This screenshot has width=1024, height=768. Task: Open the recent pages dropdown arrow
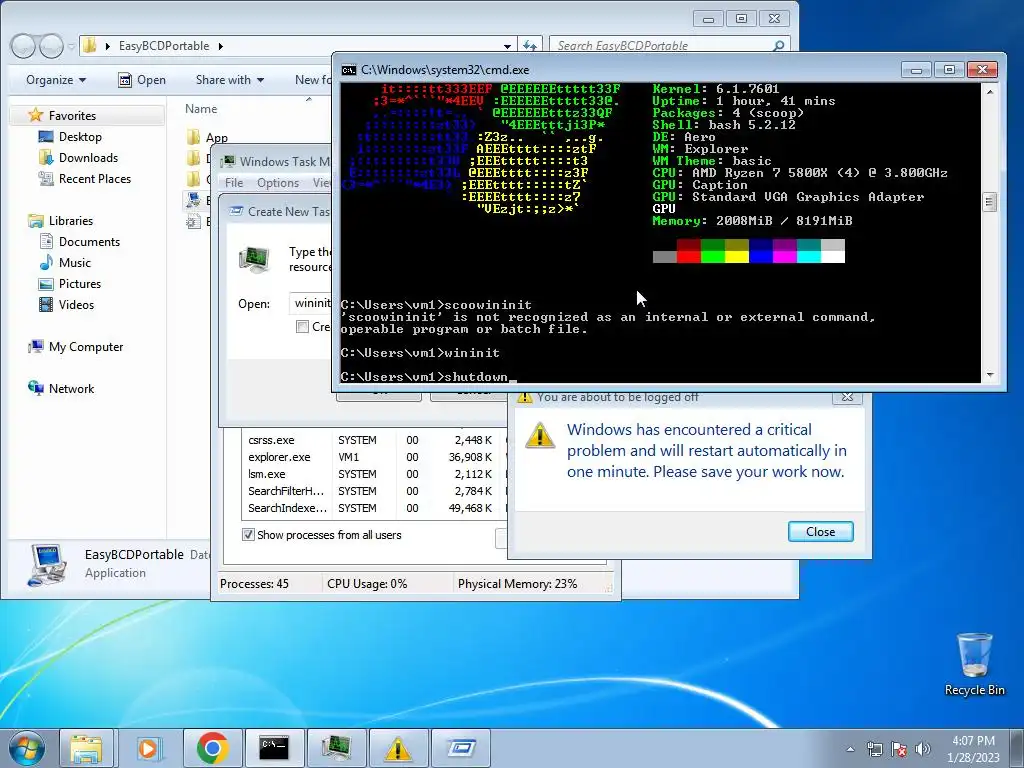pyautogui.click(x=71, y=46)
